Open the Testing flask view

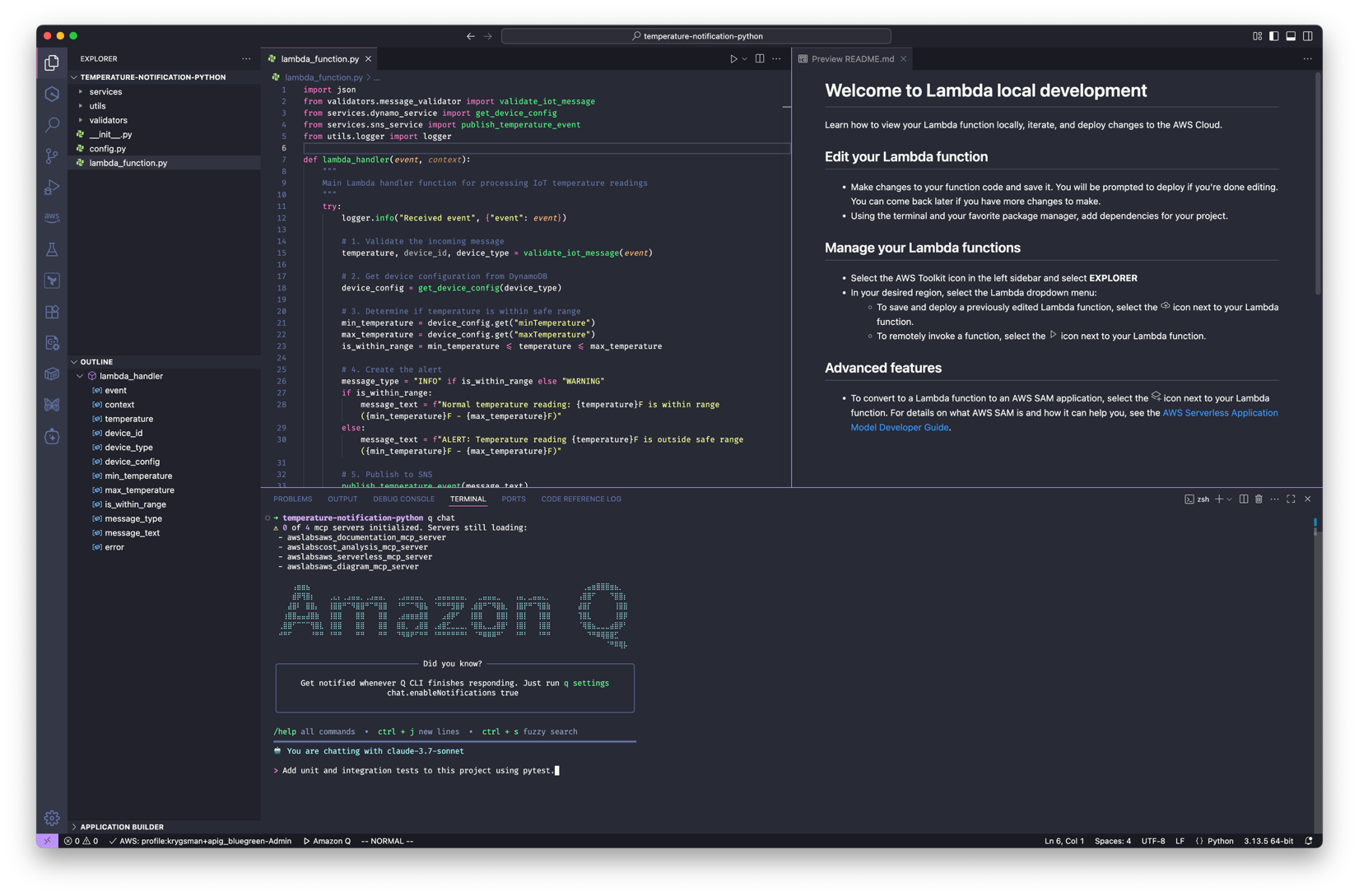[52, 249]
